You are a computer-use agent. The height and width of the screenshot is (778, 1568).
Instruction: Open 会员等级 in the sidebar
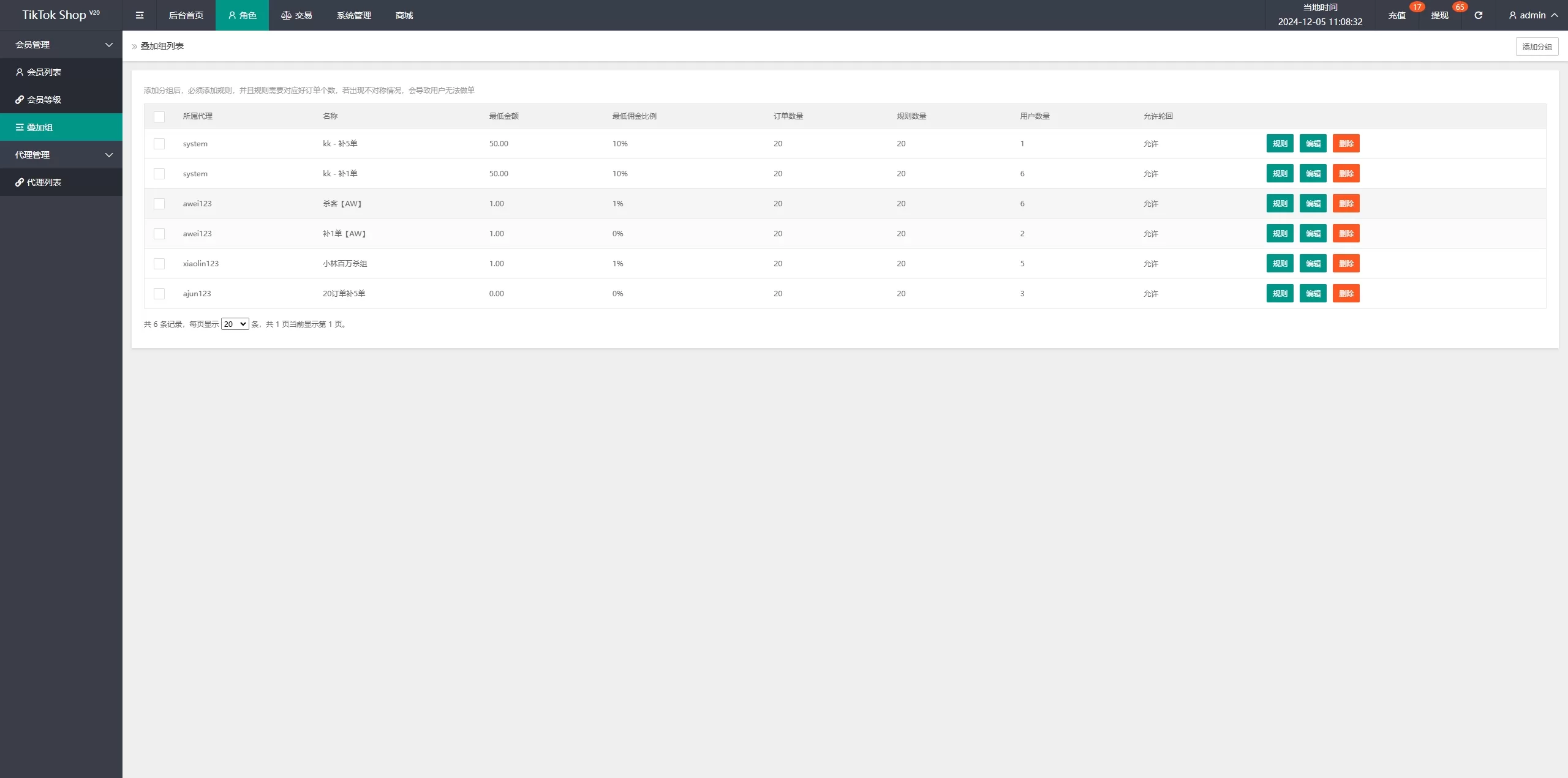44,100
